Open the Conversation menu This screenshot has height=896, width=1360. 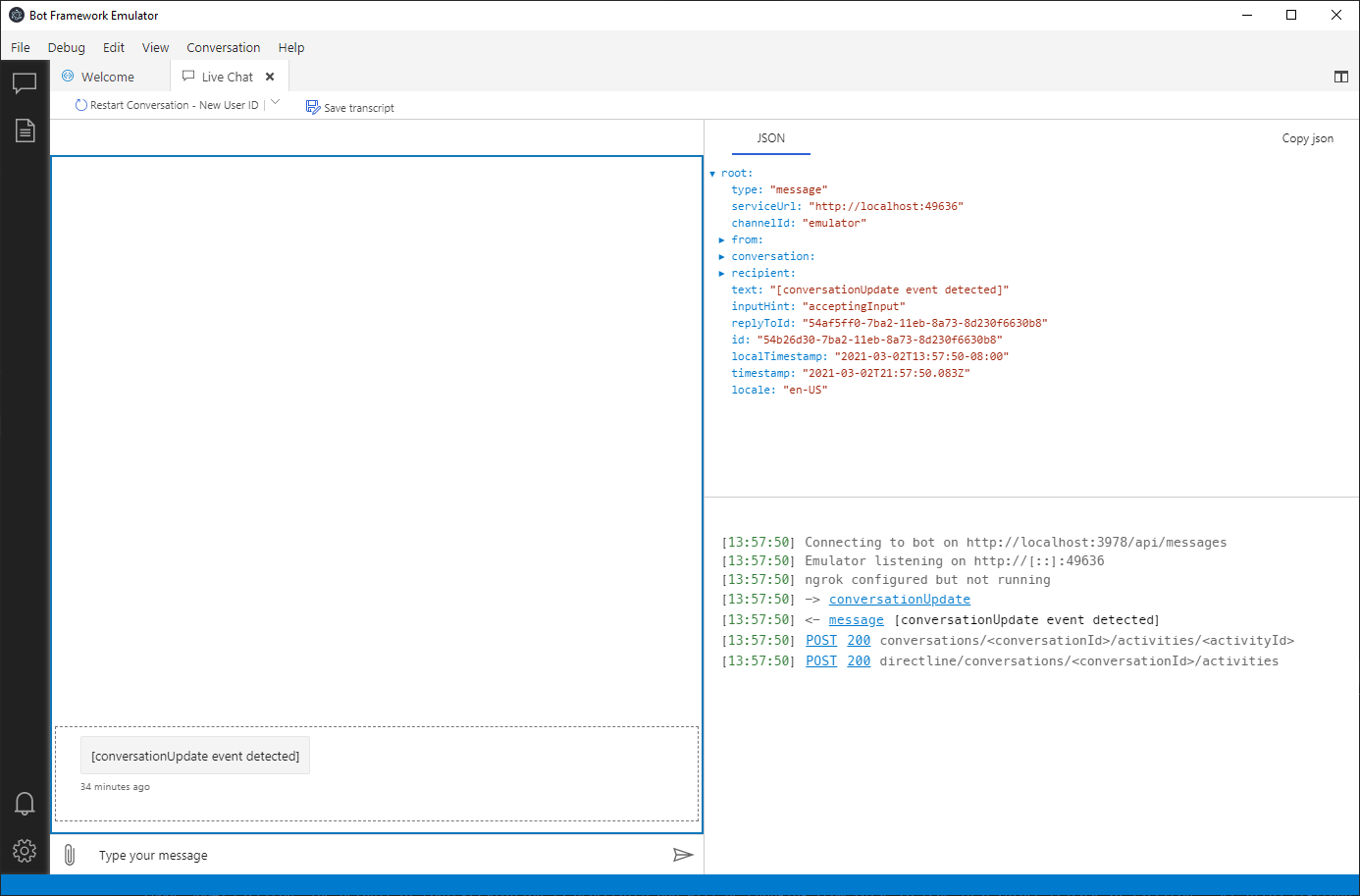click(224, 47)
